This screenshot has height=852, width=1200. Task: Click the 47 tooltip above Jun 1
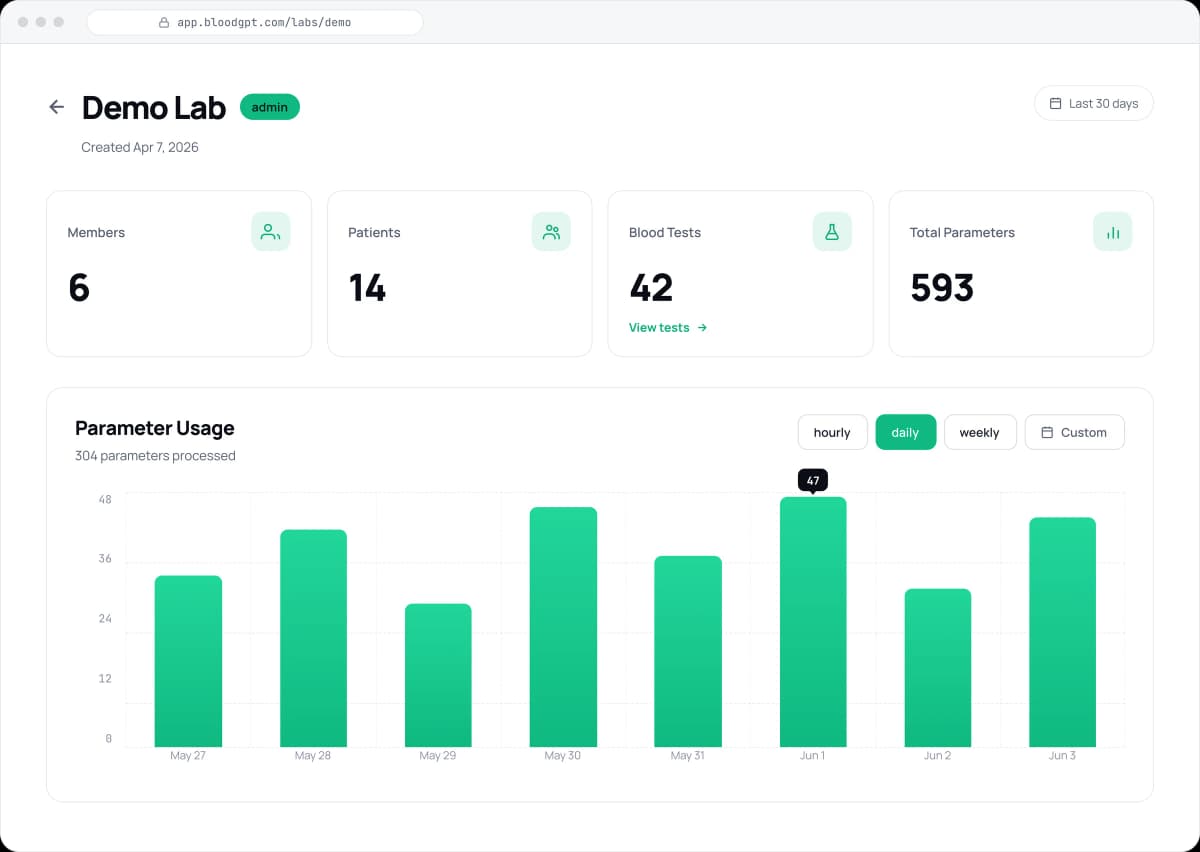[813, 481]
